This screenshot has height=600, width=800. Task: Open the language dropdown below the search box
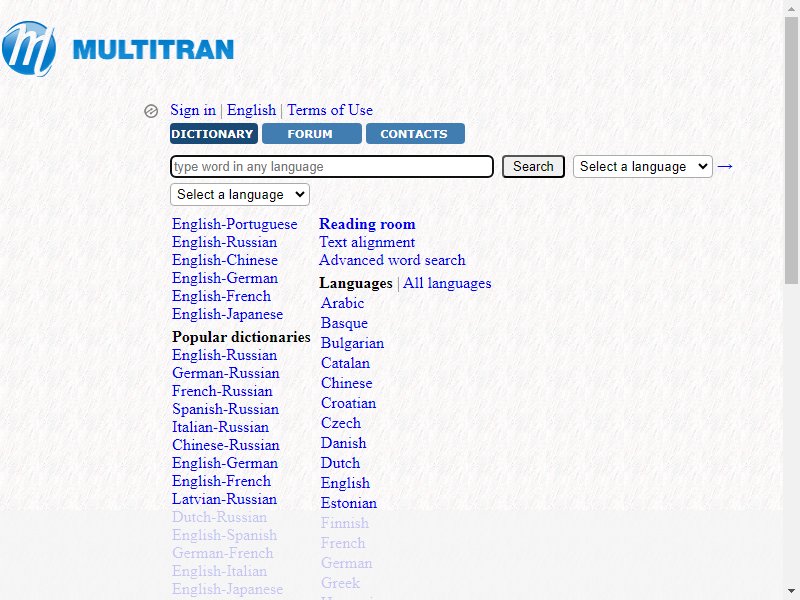coord(240,194)
